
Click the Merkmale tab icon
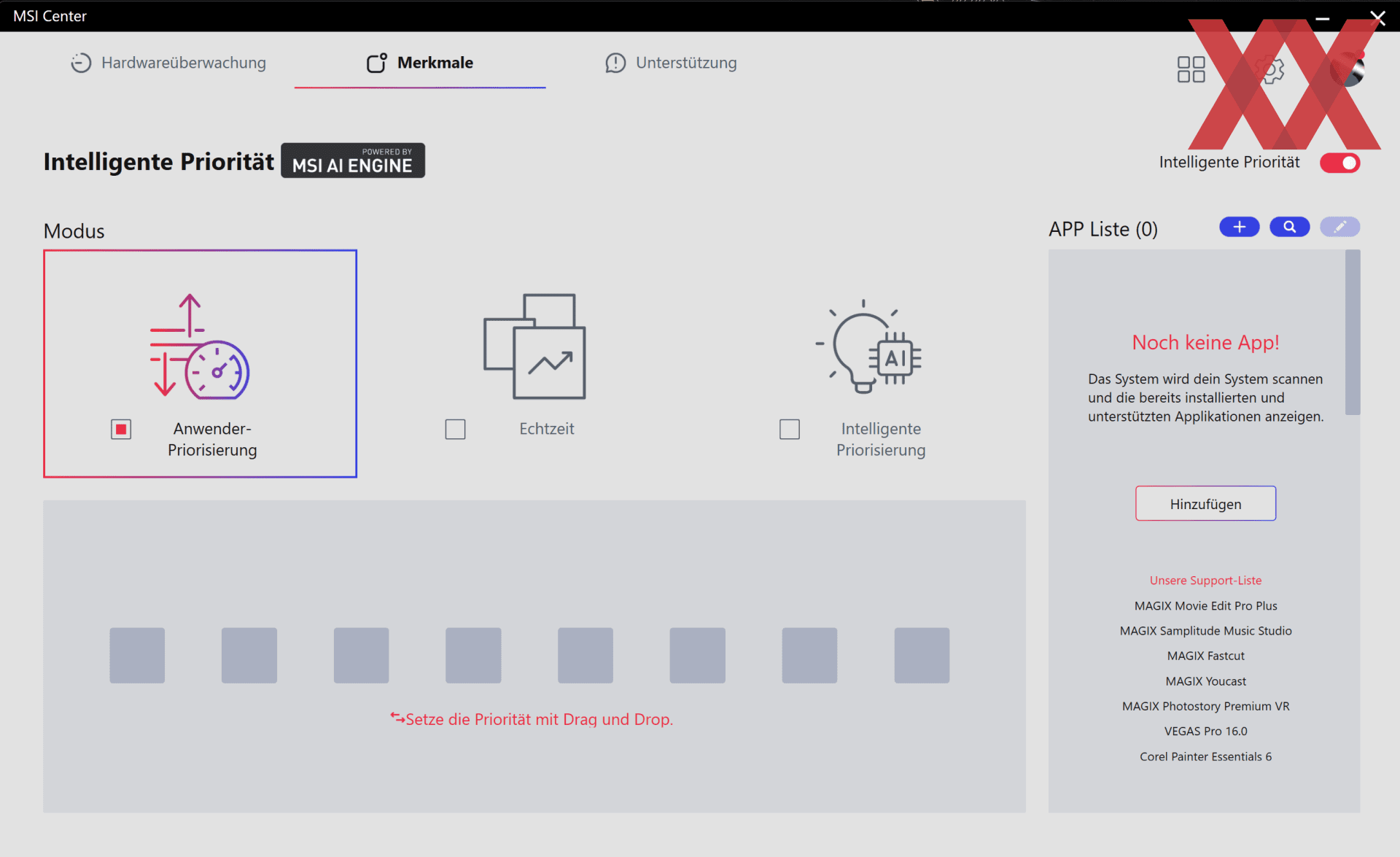coord(376,63)
